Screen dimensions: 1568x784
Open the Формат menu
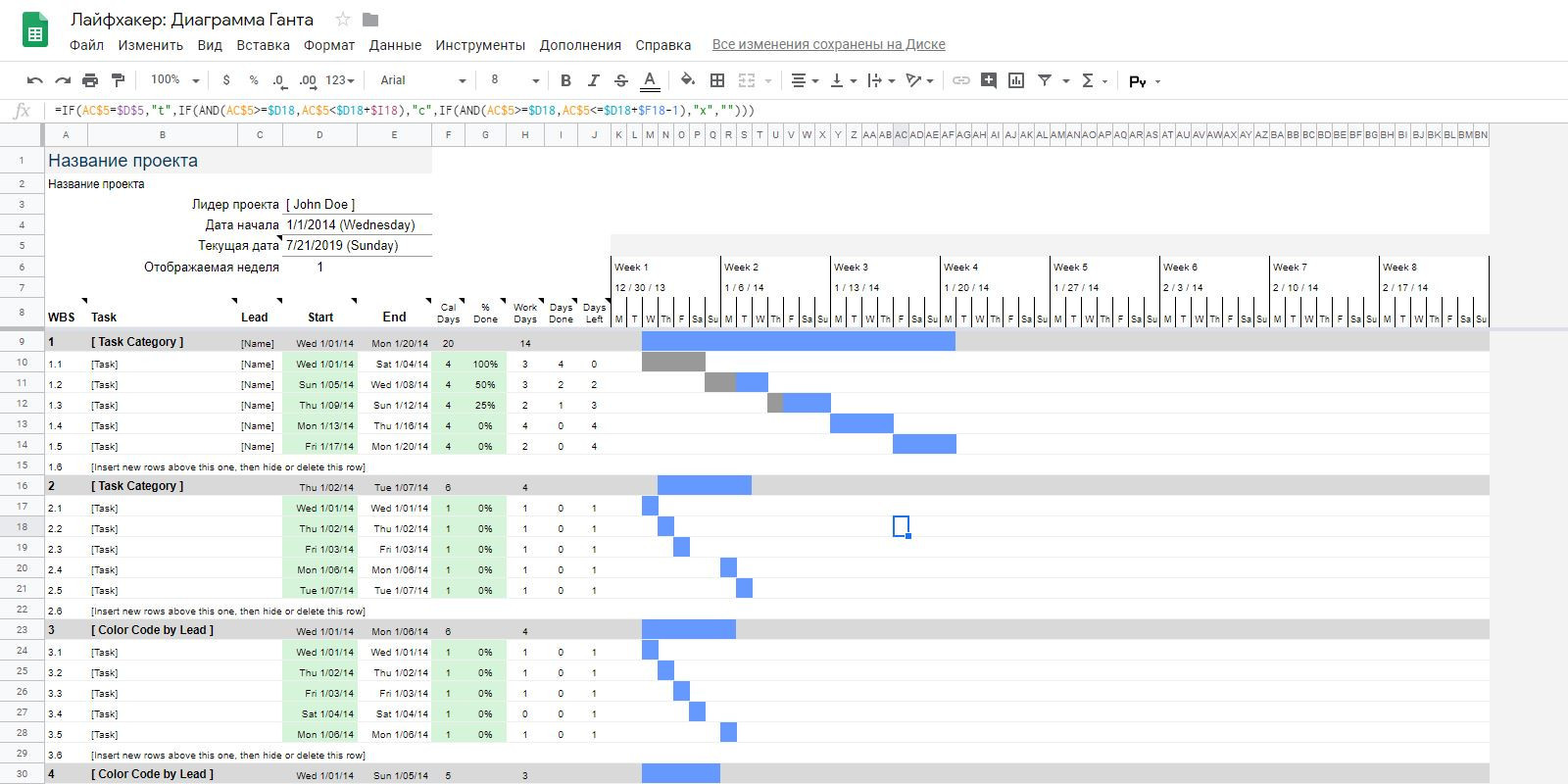pos(329,45)
